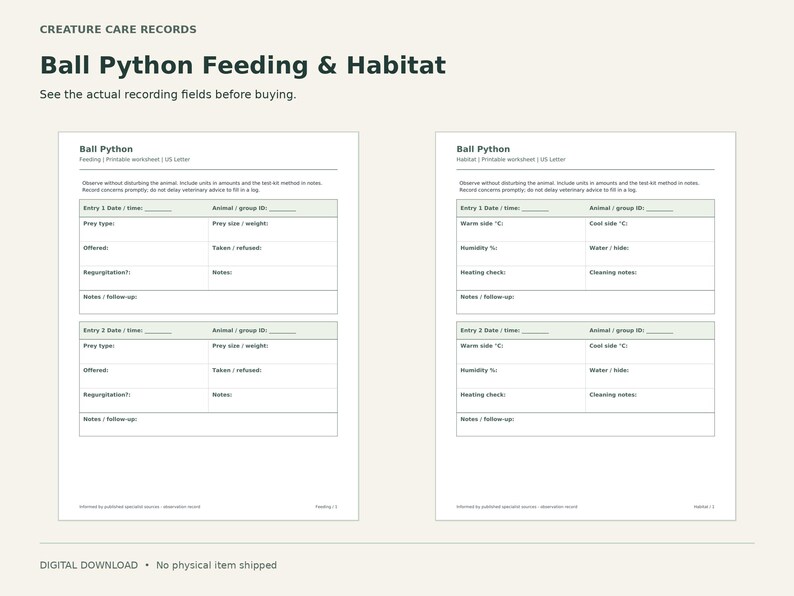
Task: Click Entry 1 'Notes:' cell beside Regurgitation
Action: (x=273, y=278)
